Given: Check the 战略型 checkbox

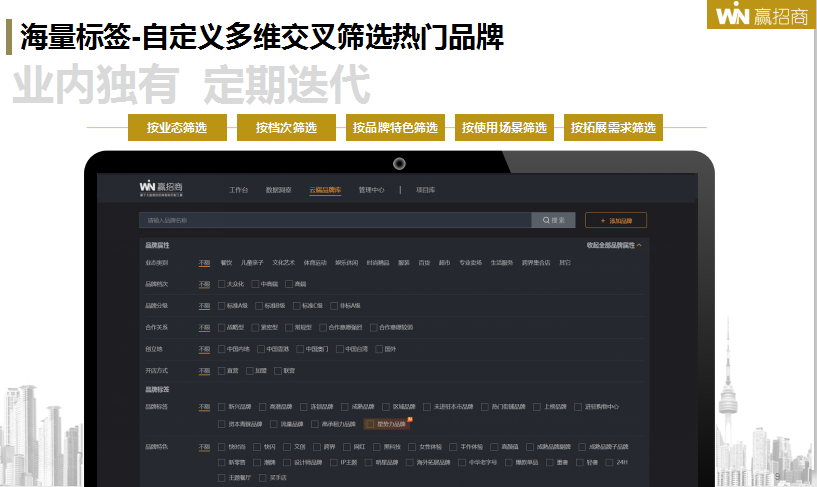Looking at the screenshot, I should coord(221,328).
